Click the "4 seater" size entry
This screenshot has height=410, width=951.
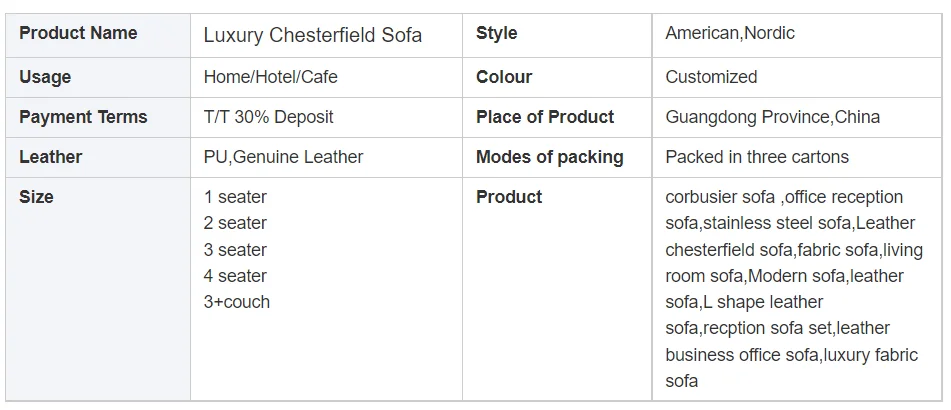pos(235,276)
